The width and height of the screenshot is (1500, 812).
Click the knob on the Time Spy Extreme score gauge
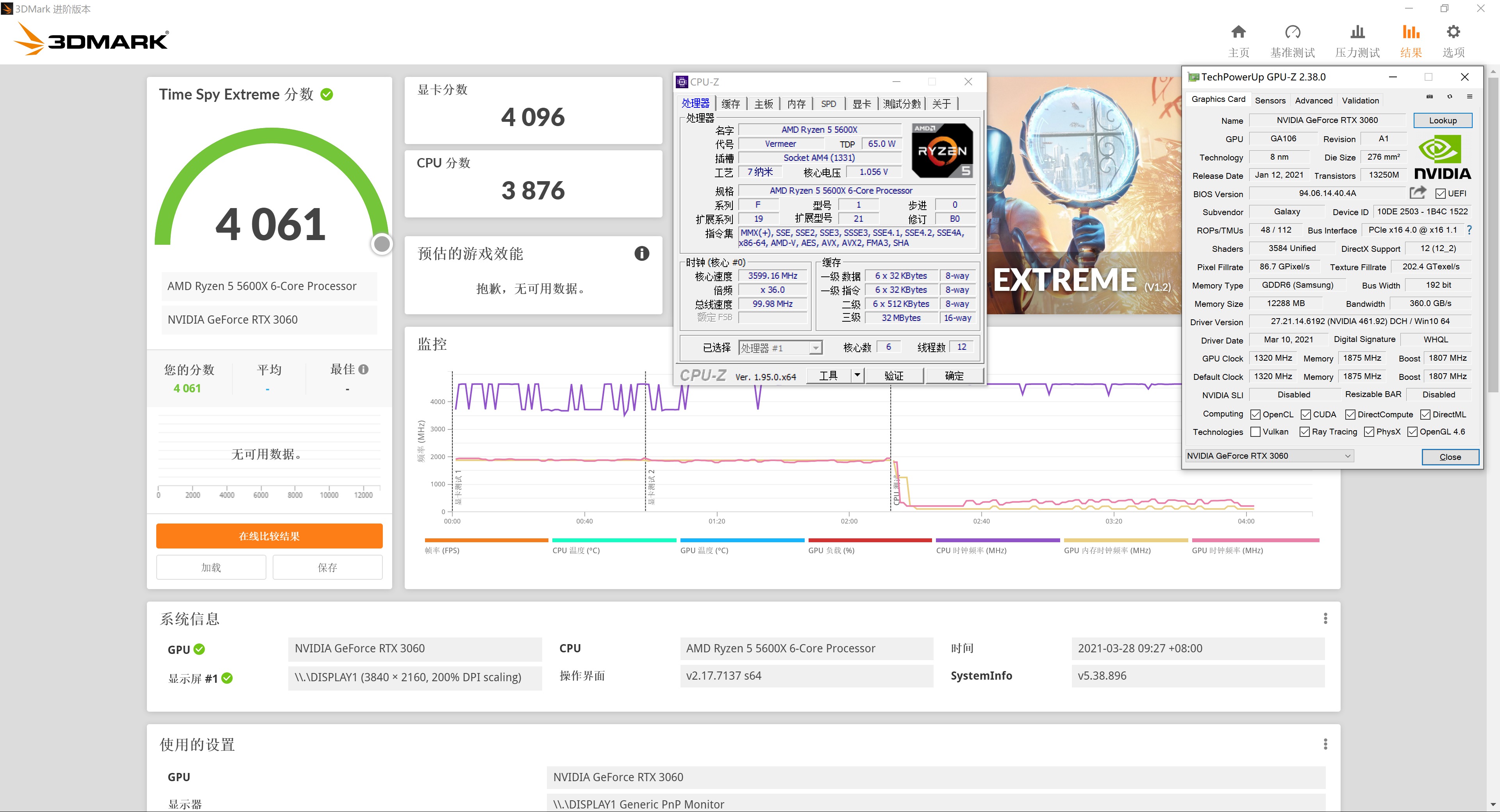381,244
